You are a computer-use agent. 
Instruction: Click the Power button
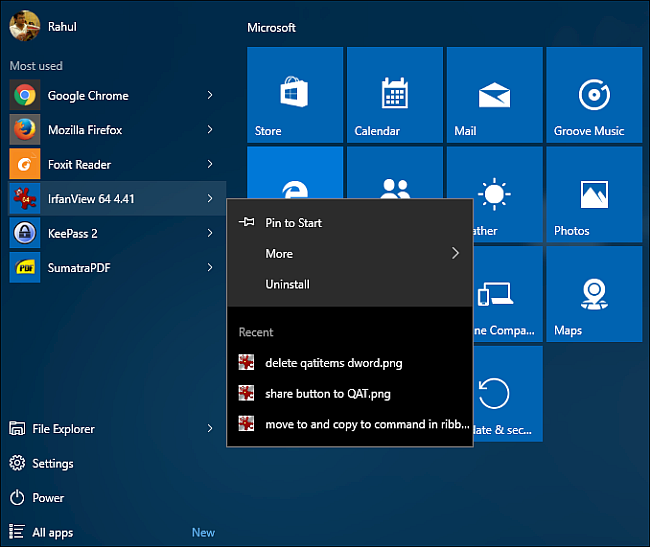[x=47, y=498]
